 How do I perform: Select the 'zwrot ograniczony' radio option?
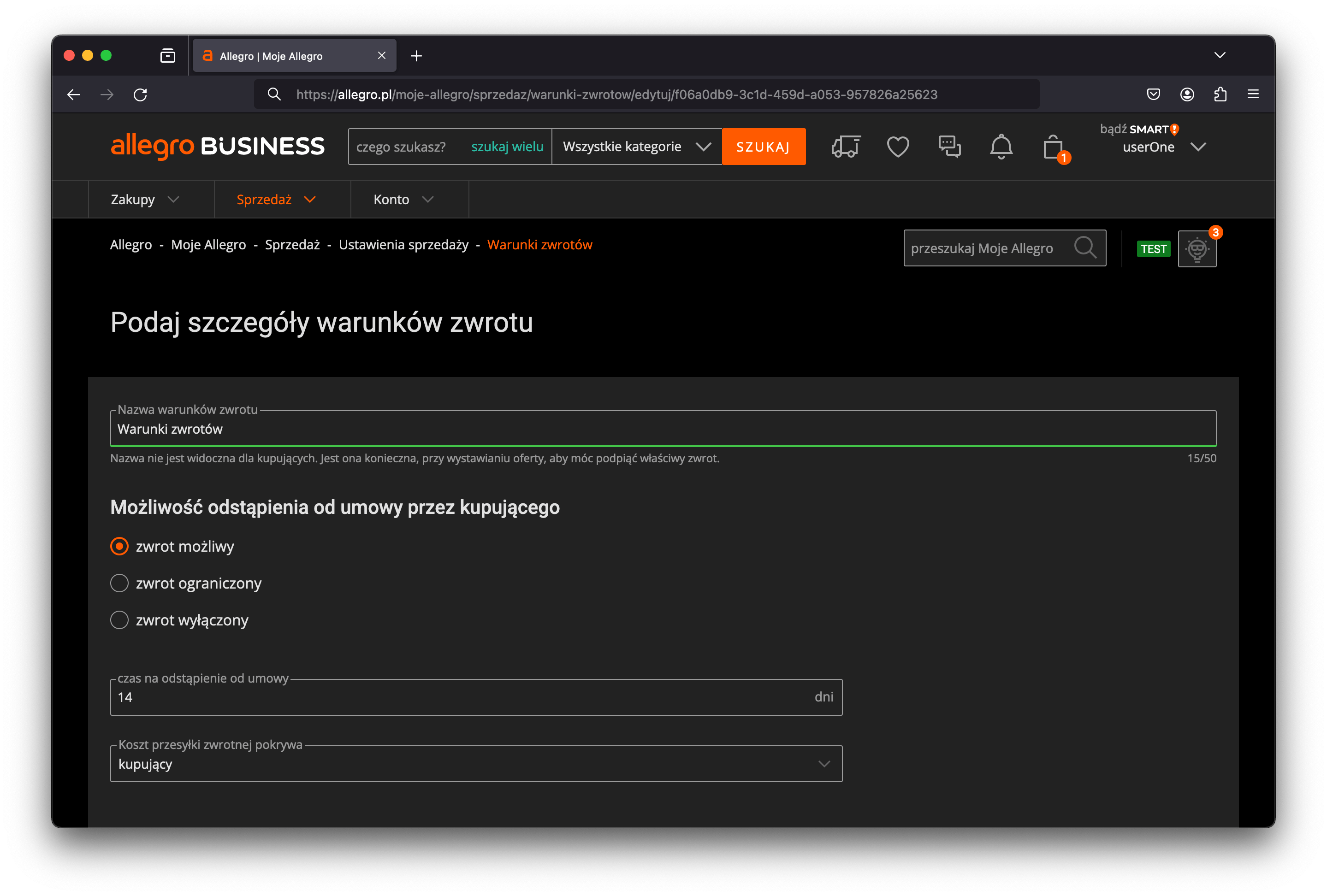(119, 583)
